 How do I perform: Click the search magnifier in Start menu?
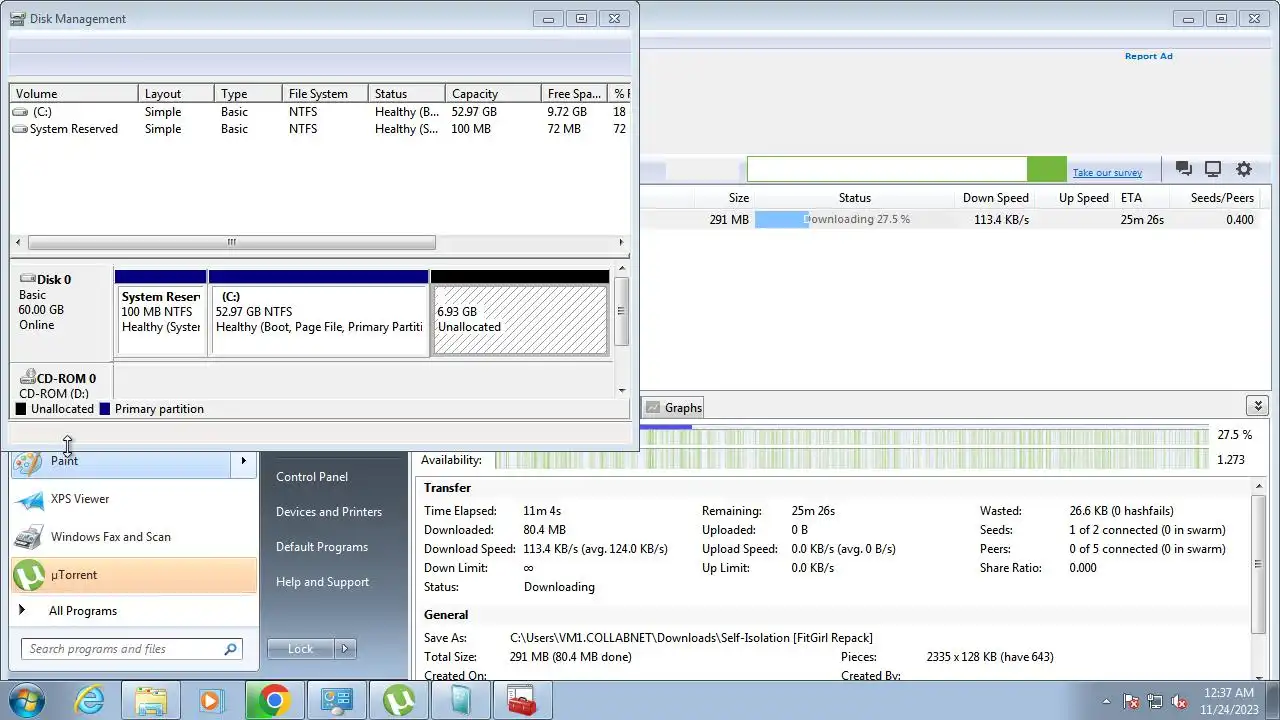click(231, 649)
